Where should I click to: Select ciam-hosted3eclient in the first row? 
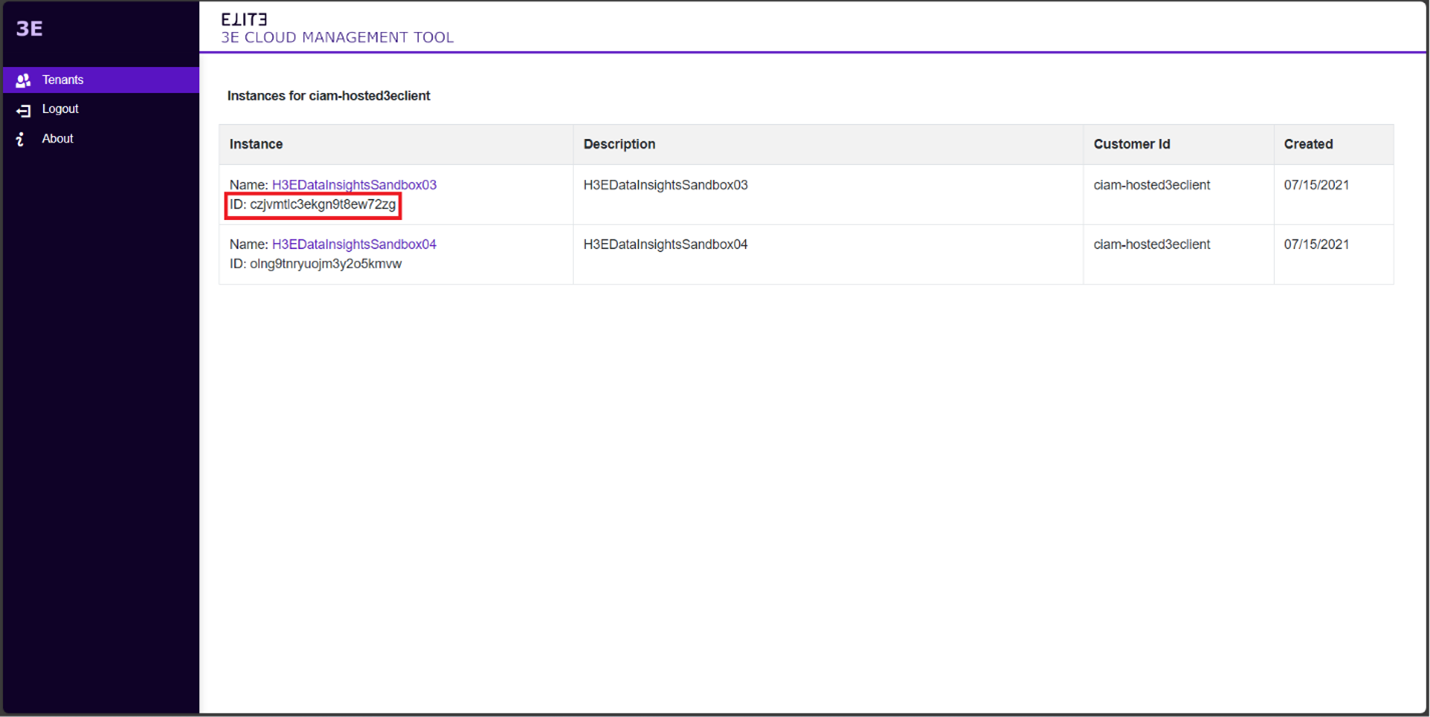click(1150, 184)
